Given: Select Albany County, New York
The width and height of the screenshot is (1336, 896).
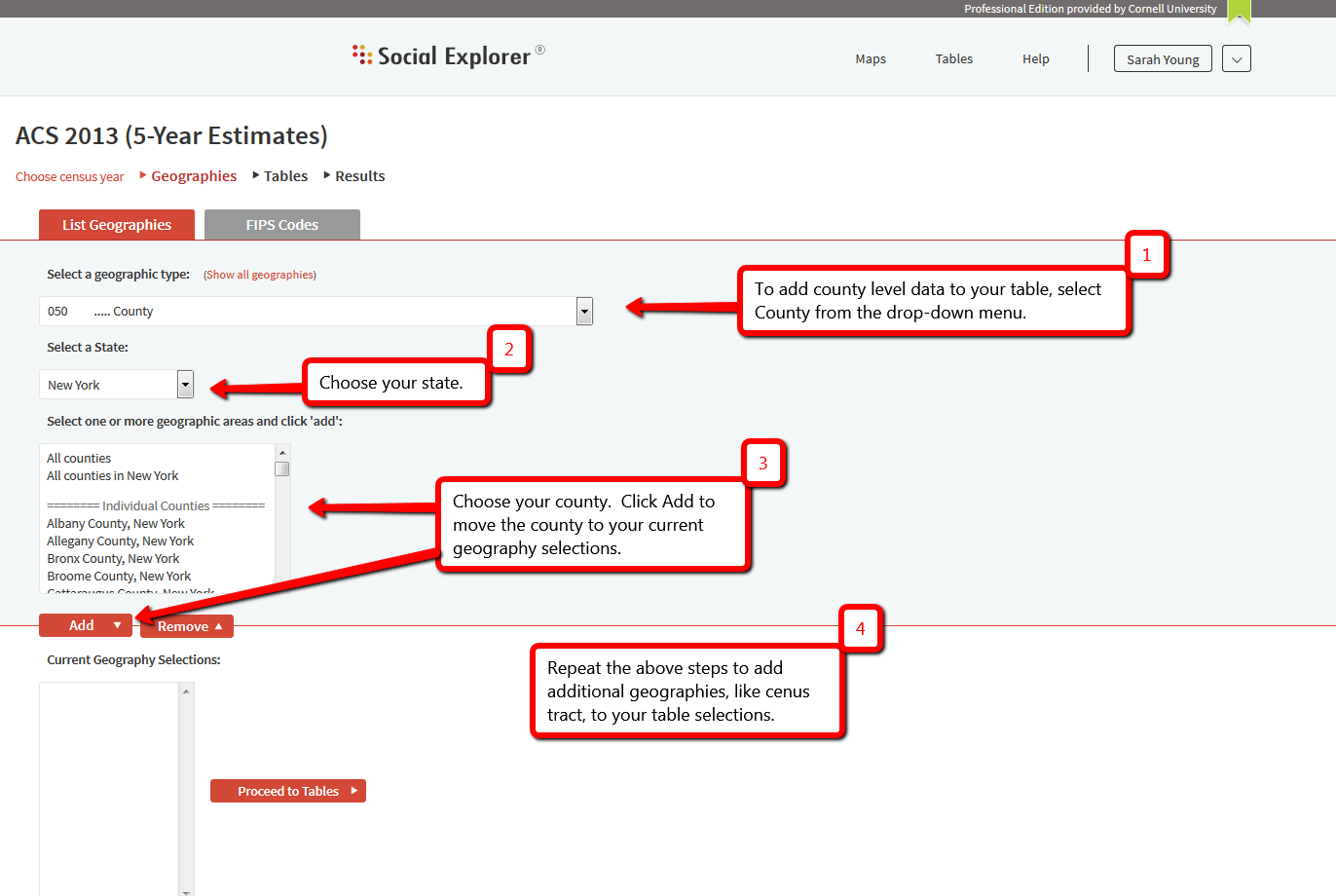Looking at the screenshot, I should coord(116,524).
